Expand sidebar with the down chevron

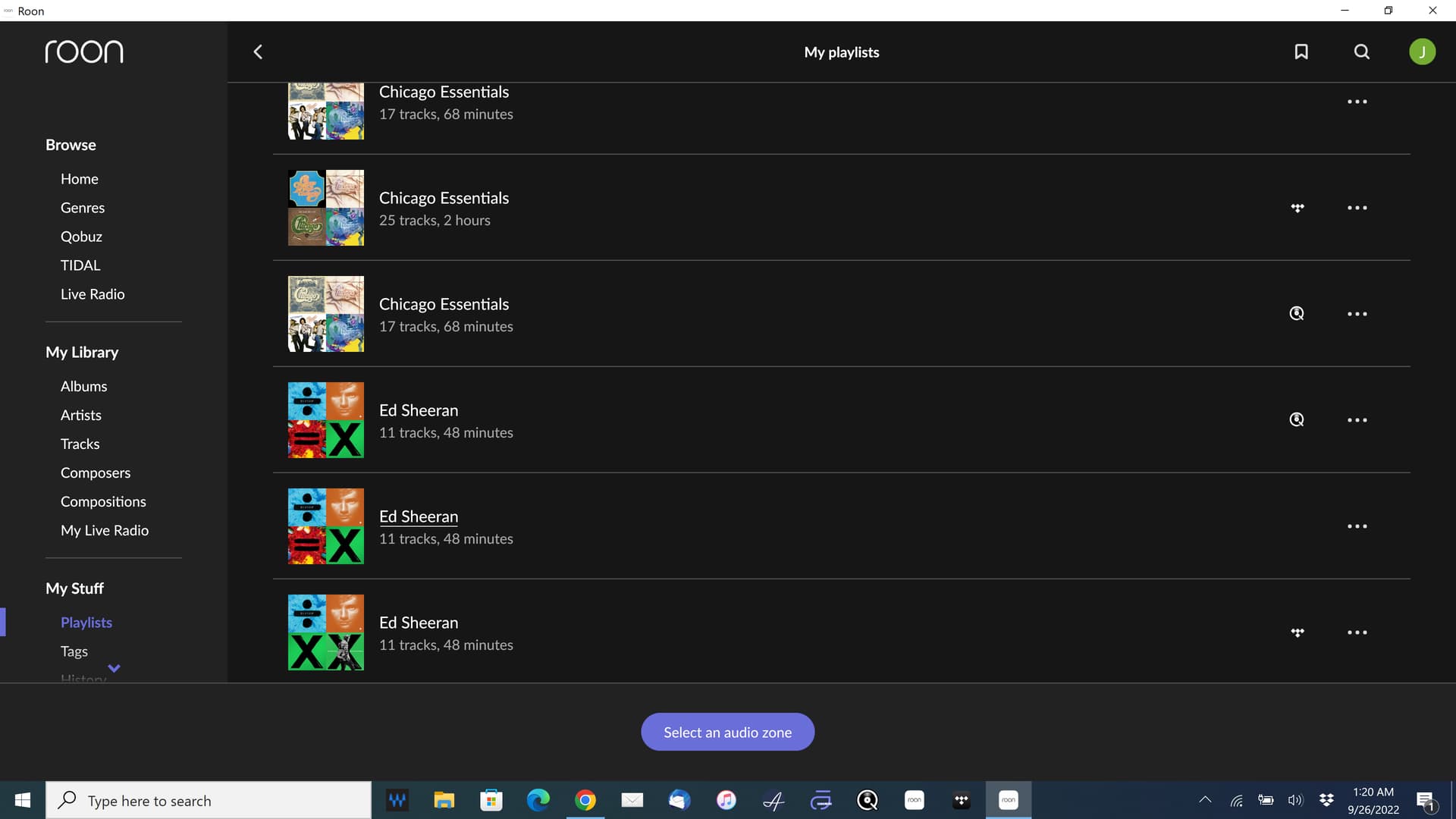click(114, 668)
